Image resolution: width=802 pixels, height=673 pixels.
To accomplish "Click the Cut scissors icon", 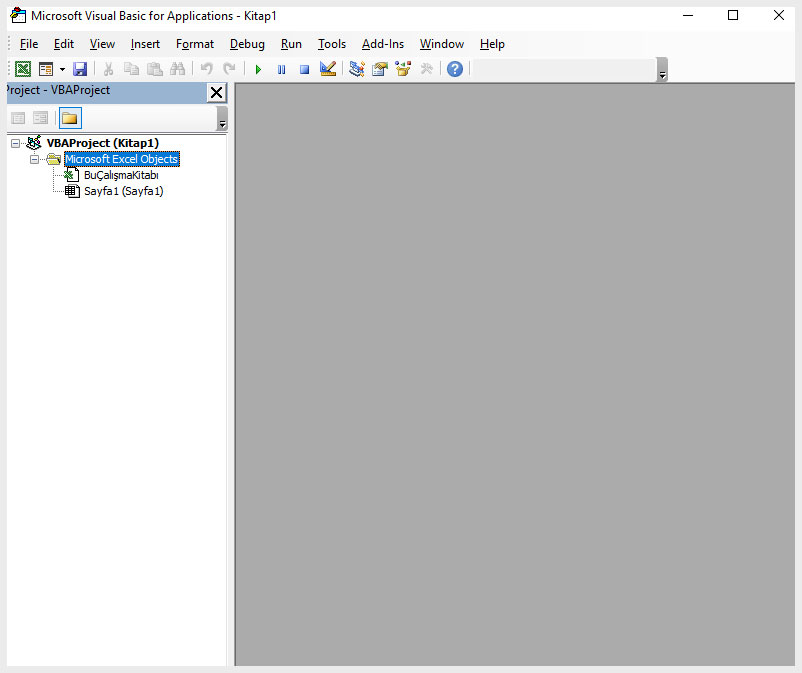I will point(108,69).
